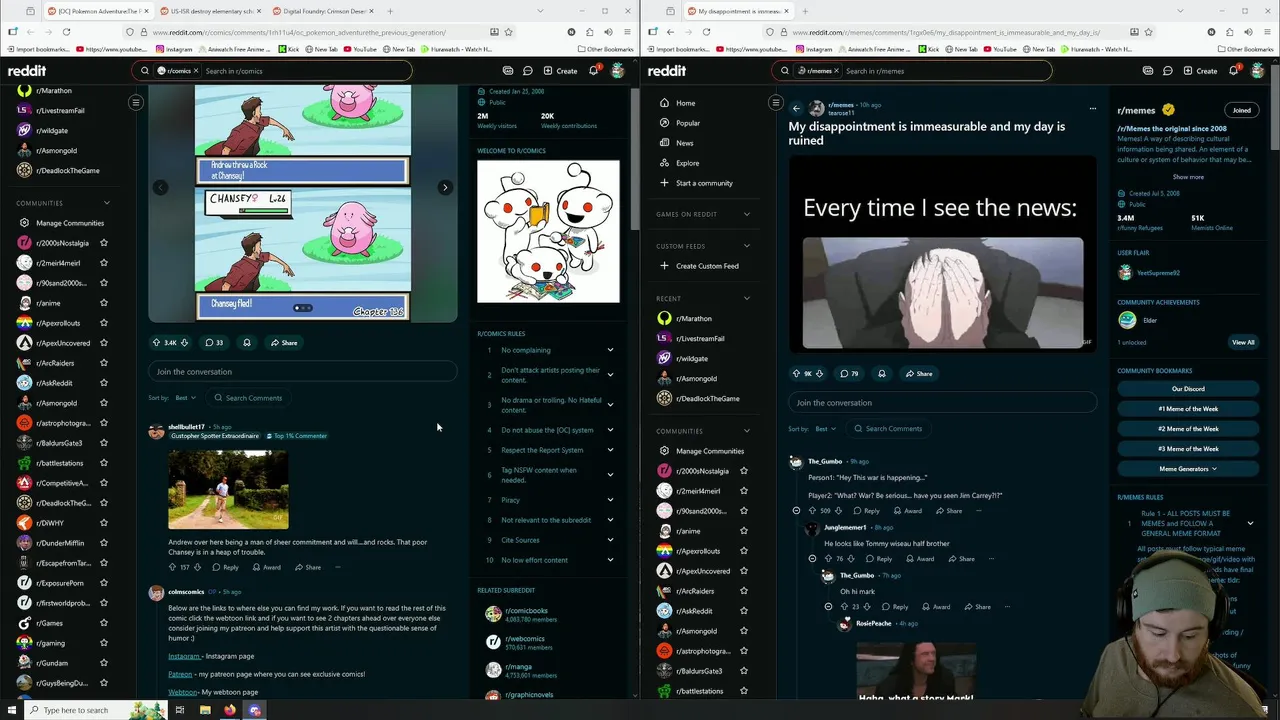This screenshot has height=720, width=1280.
Task: Downvote the r/comics Pokemon post
Action: tap(184, 343)
